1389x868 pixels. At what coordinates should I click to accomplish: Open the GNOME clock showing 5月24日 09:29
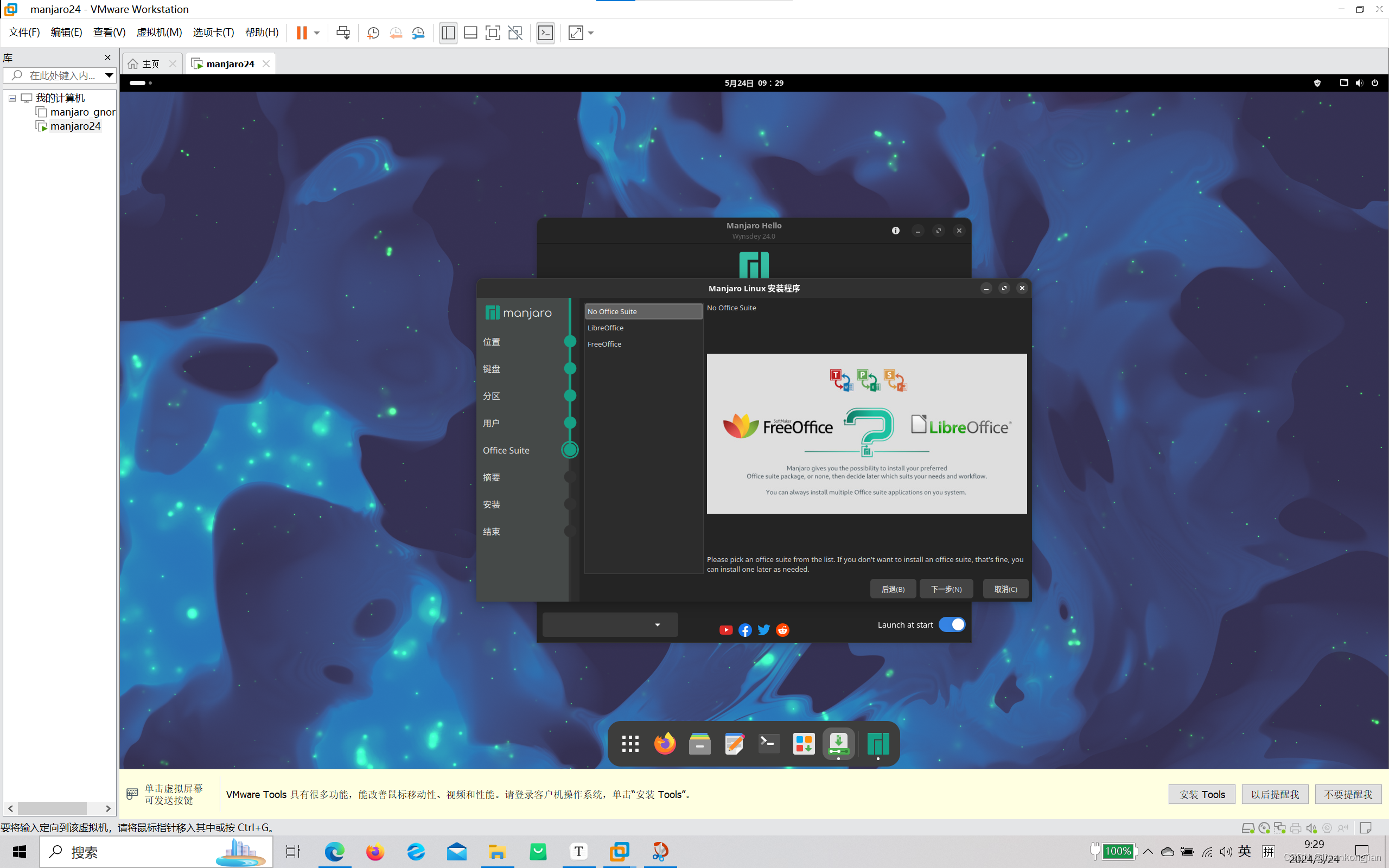tap(754, 82)
